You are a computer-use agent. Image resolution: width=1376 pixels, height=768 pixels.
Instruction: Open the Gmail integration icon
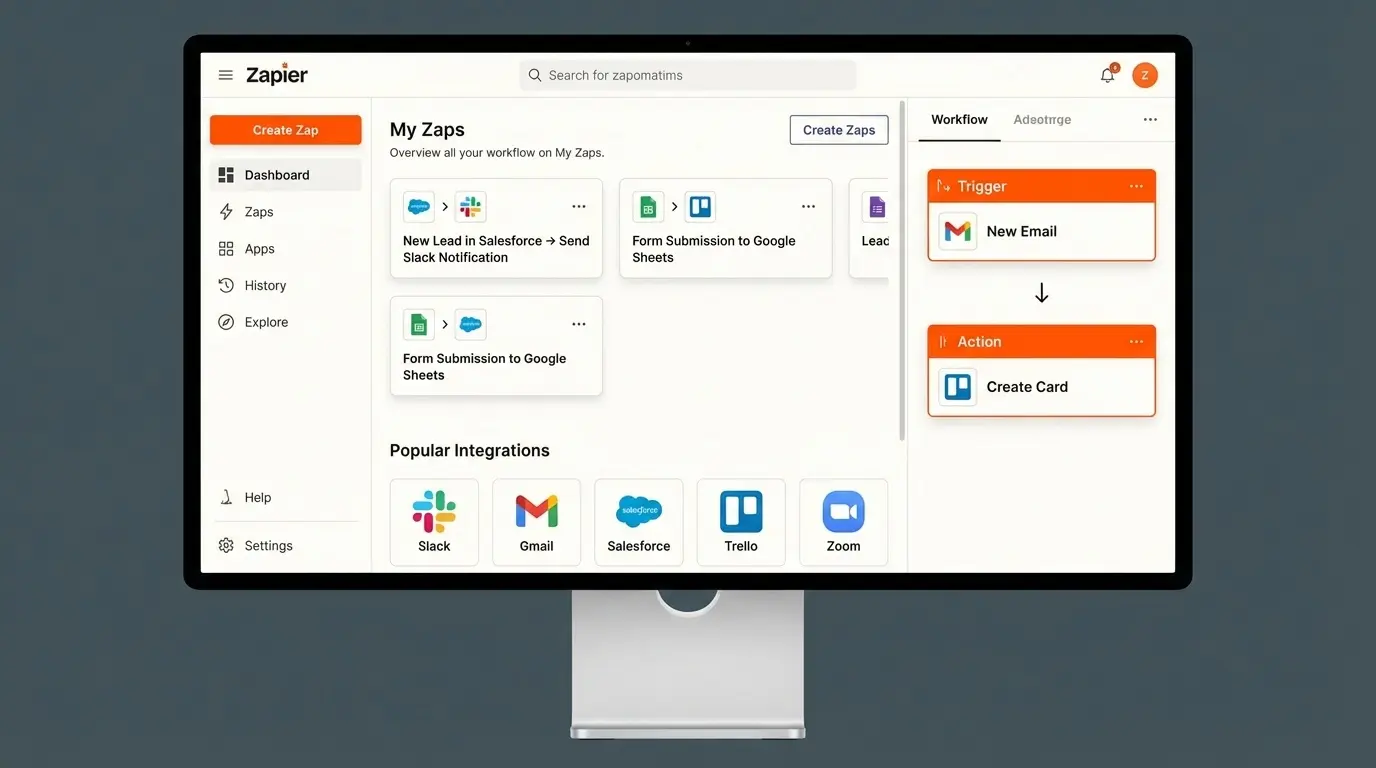(536, 510)
